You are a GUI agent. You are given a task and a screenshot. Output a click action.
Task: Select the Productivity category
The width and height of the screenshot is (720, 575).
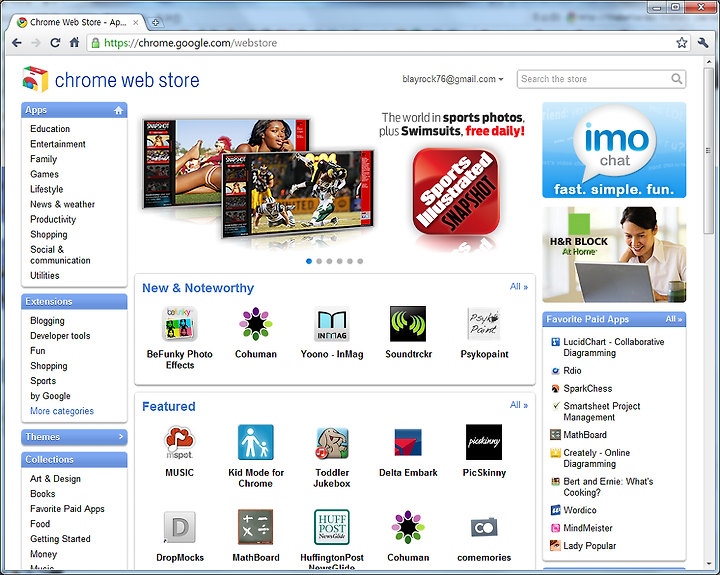pyautogui.click(x=53, y=220)
